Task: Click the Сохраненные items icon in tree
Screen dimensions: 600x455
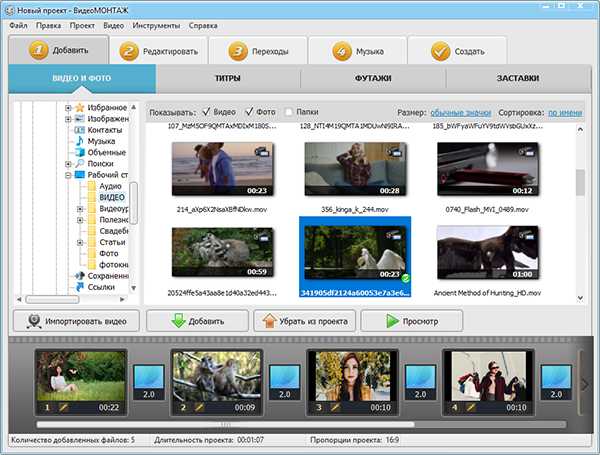Action: [x=80, y=276]
